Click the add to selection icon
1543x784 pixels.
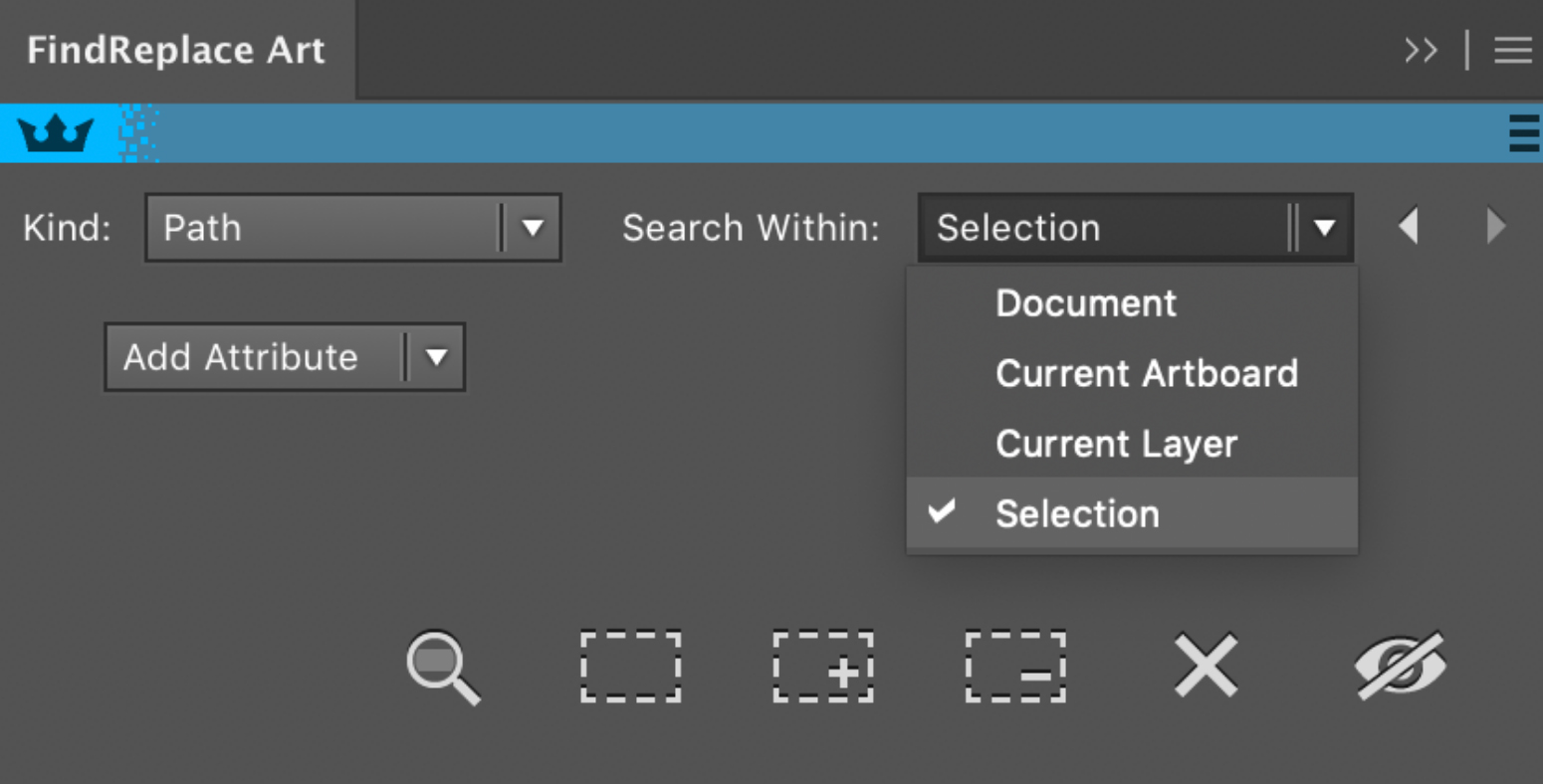823,666
